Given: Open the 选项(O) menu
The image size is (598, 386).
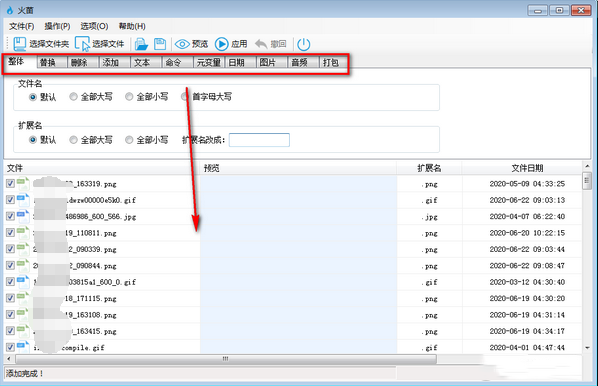Looking at the screenshot, I should 94,26.
